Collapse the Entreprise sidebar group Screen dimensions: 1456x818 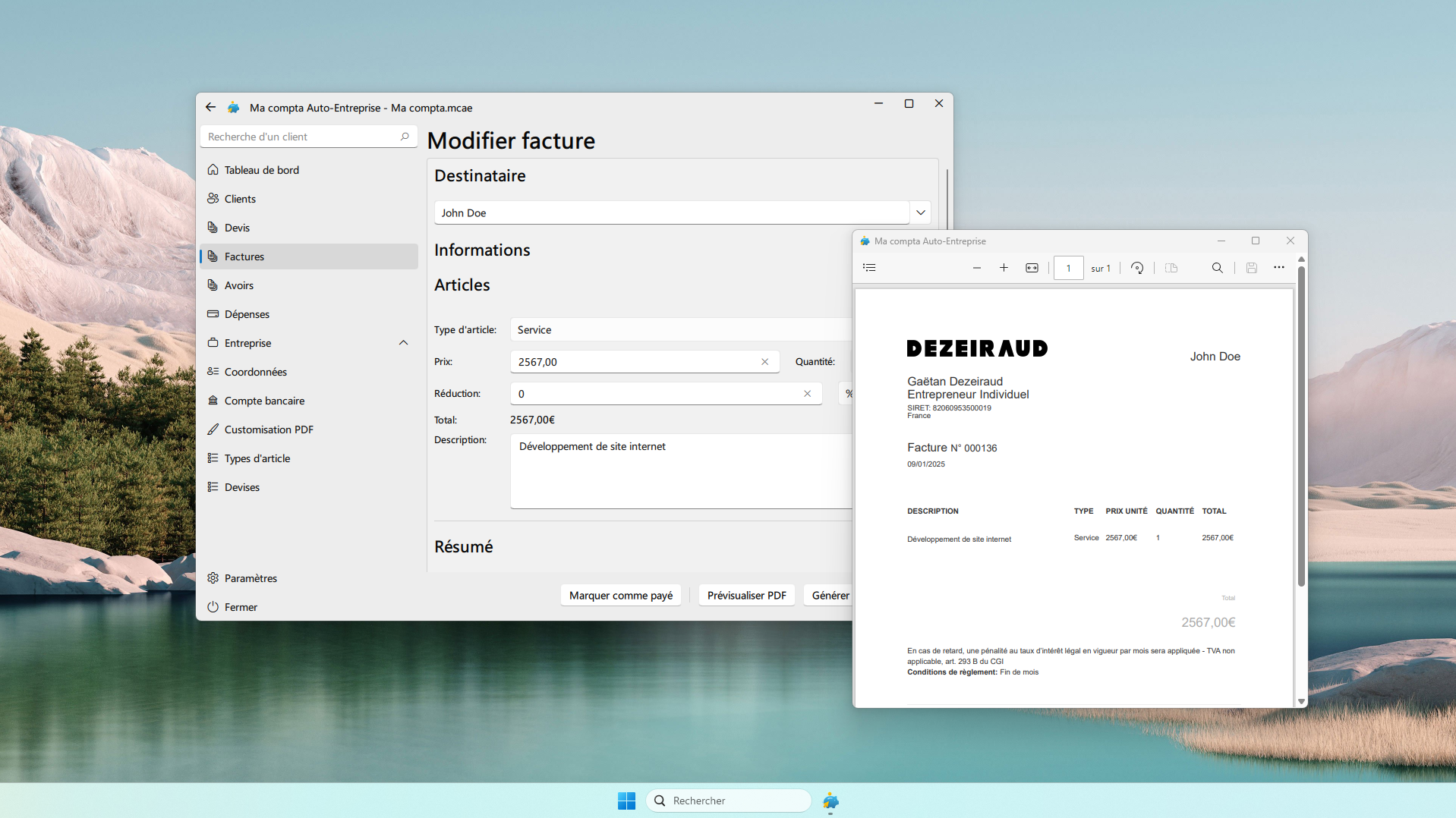click(403, 342)
